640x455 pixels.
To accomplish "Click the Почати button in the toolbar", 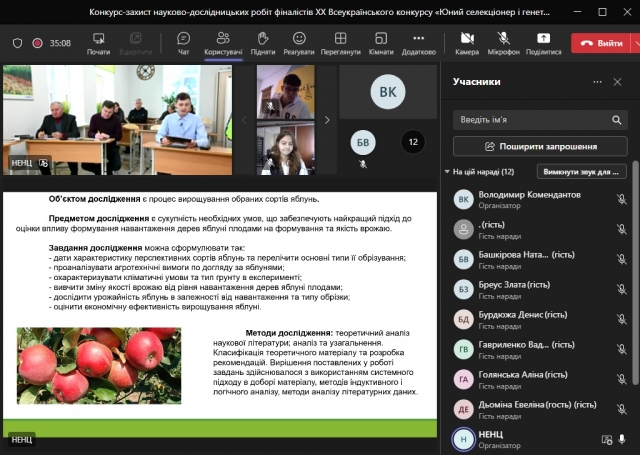I will coord(98,42).
